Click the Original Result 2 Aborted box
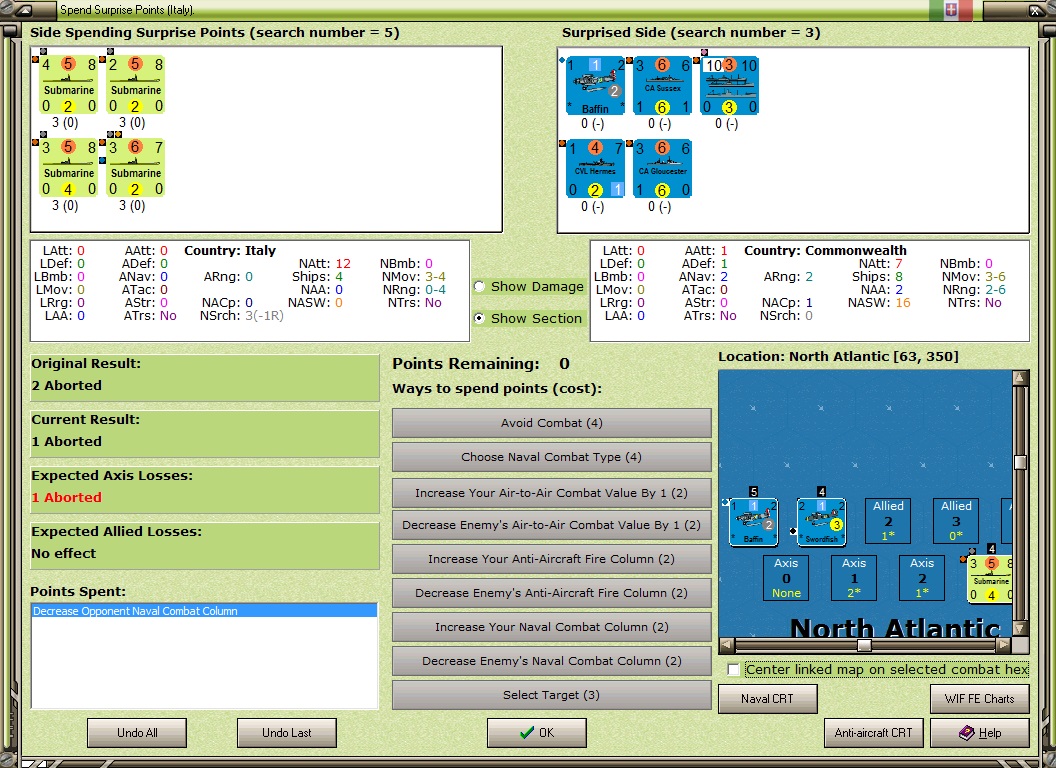Screen dimensions: 1056x768 tap(205, 378)
